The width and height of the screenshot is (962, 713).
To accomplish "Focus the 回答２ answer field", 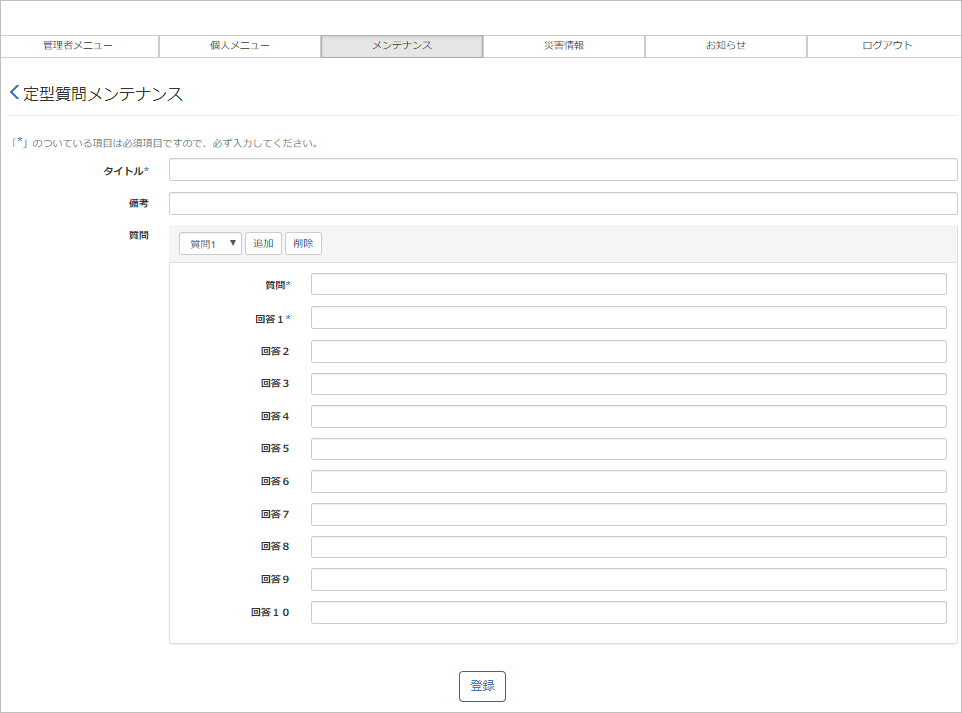I will coord(628,352).
